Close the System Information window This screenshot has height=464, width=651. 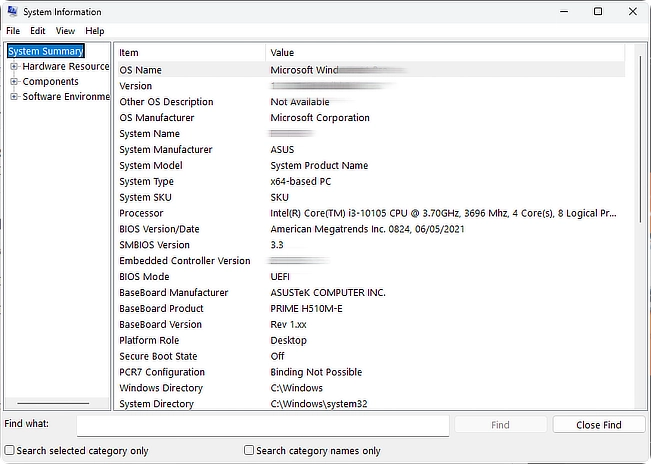tap(632, 11)
